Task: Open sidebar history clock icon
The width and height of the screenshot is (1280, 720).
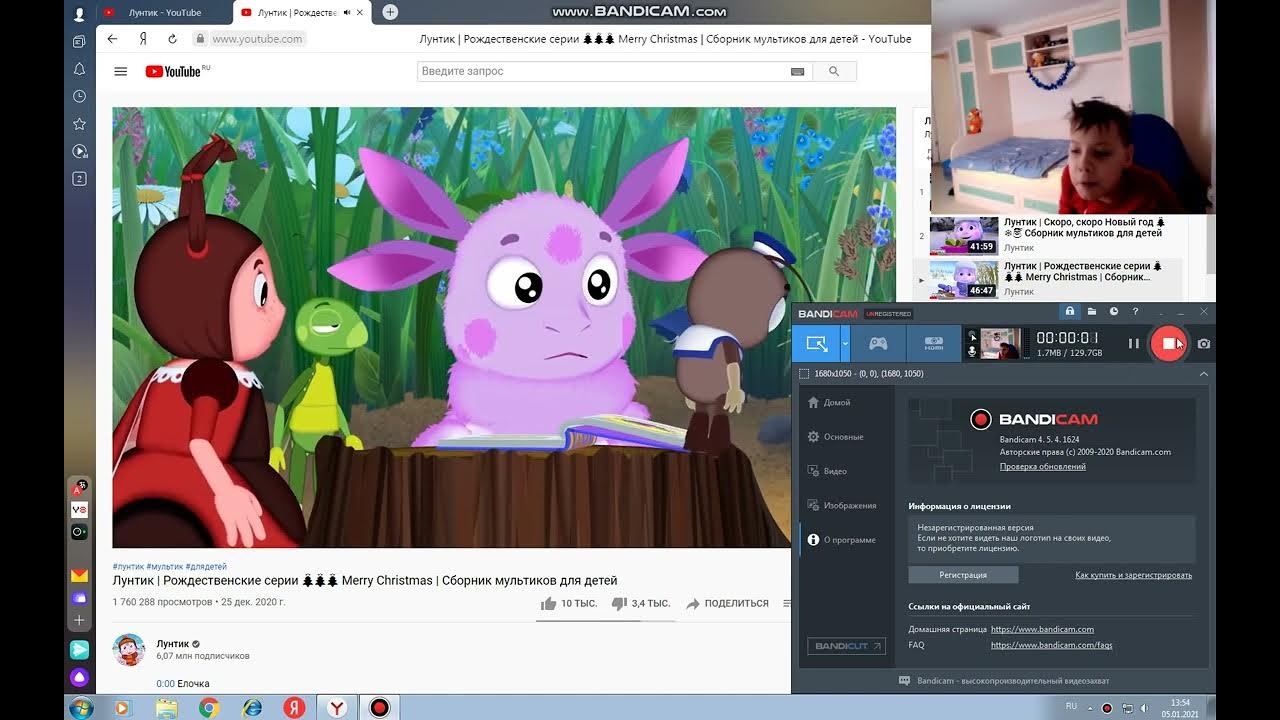Action: 79,96
